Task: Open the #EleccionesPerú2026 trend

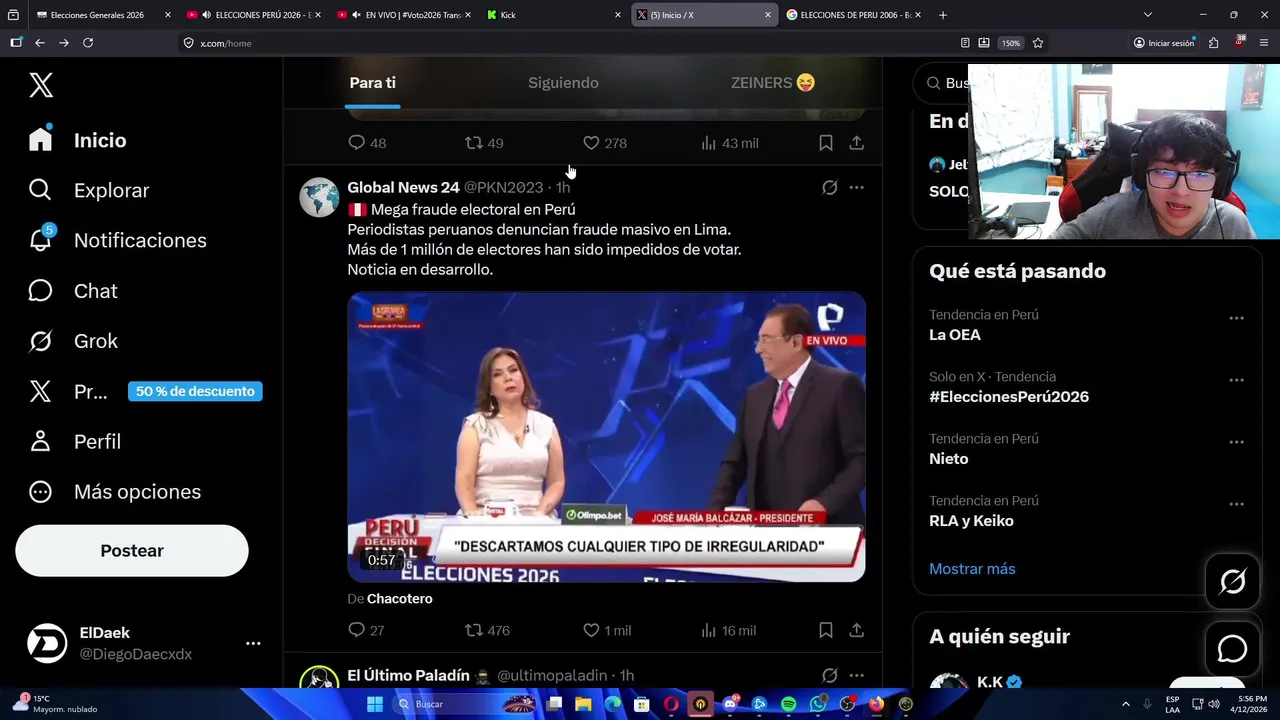Action: 1009,397
